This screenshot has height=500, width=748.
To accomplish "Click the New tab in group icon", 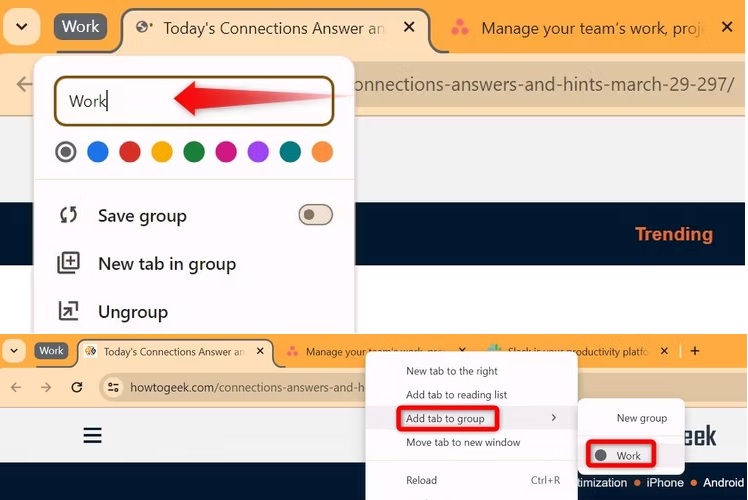I will tap(68, 264).
